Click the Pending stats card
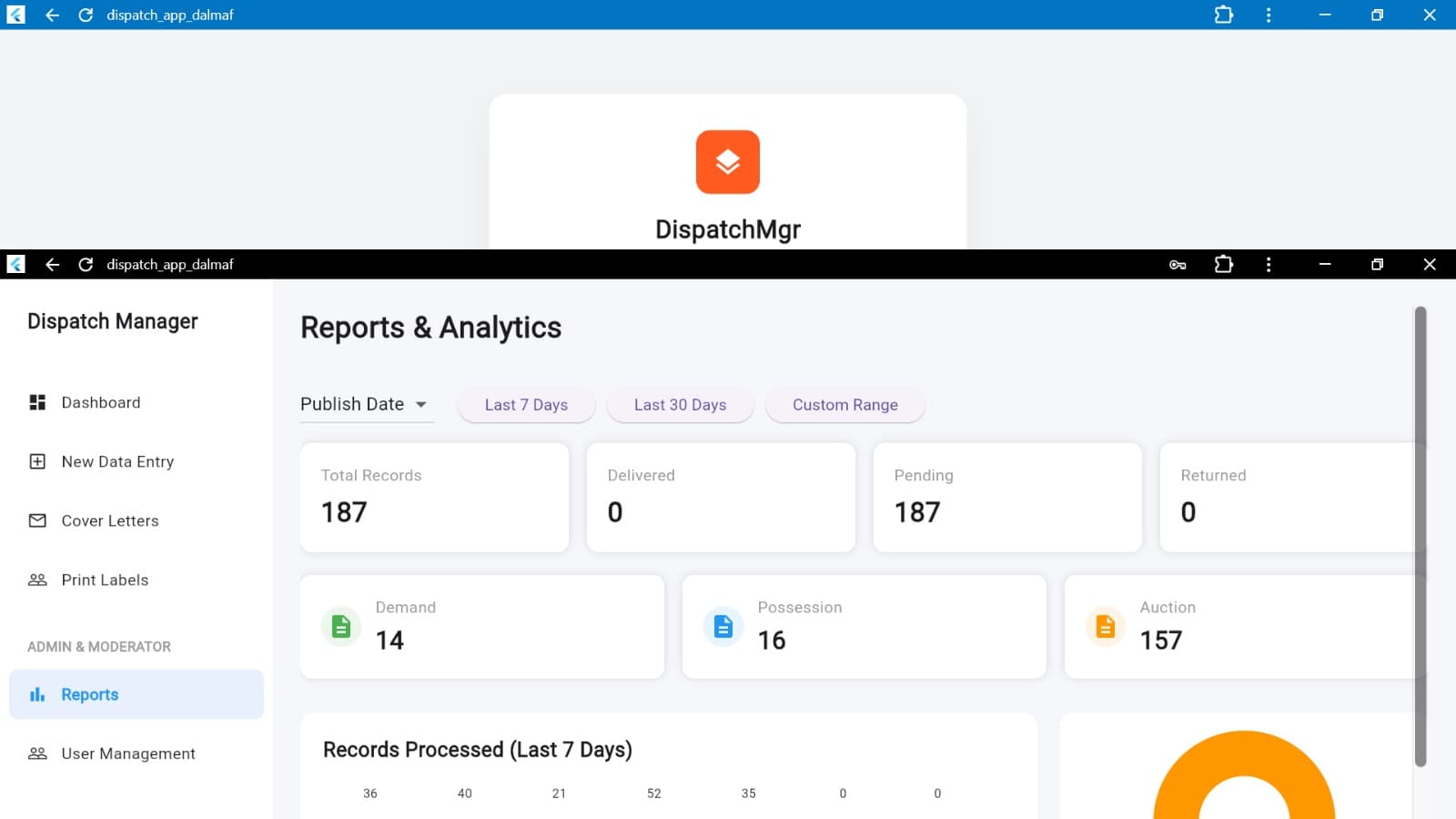1456x819 pixels. [x=1007, y=497]
